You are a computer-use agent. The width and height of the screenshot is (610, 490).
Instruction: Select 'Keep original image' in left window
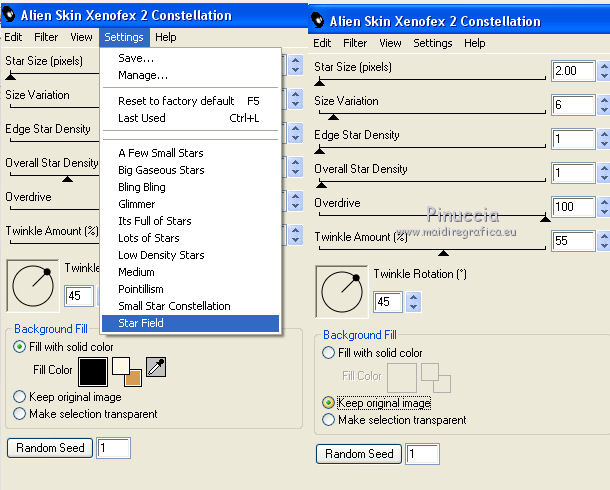tap(67, 397)
